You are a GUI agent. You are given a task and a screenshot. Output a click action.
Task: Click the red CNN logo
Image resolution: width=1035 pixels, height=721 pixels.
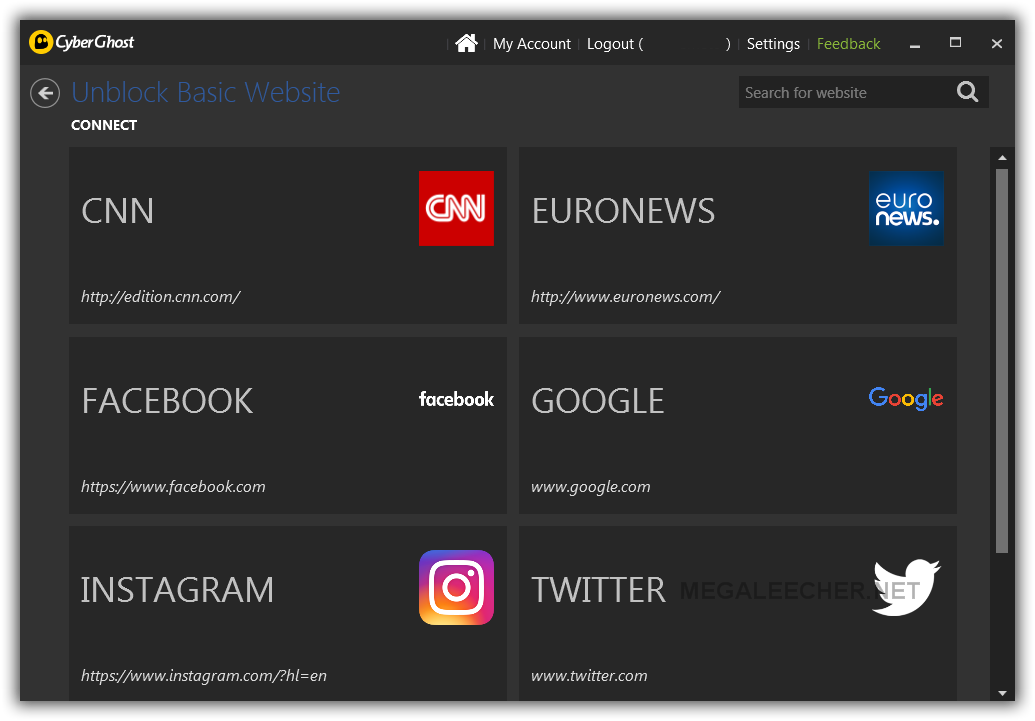tap(456, 208)
